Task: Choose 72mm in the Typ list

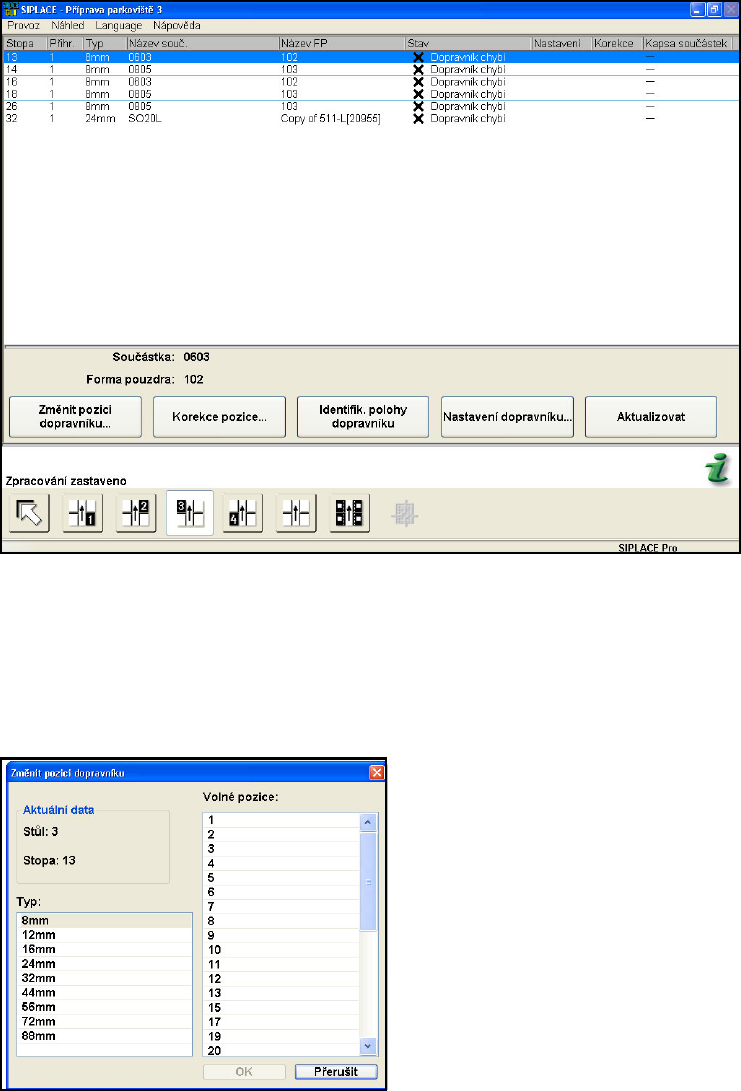Action: pos(104,1022)
